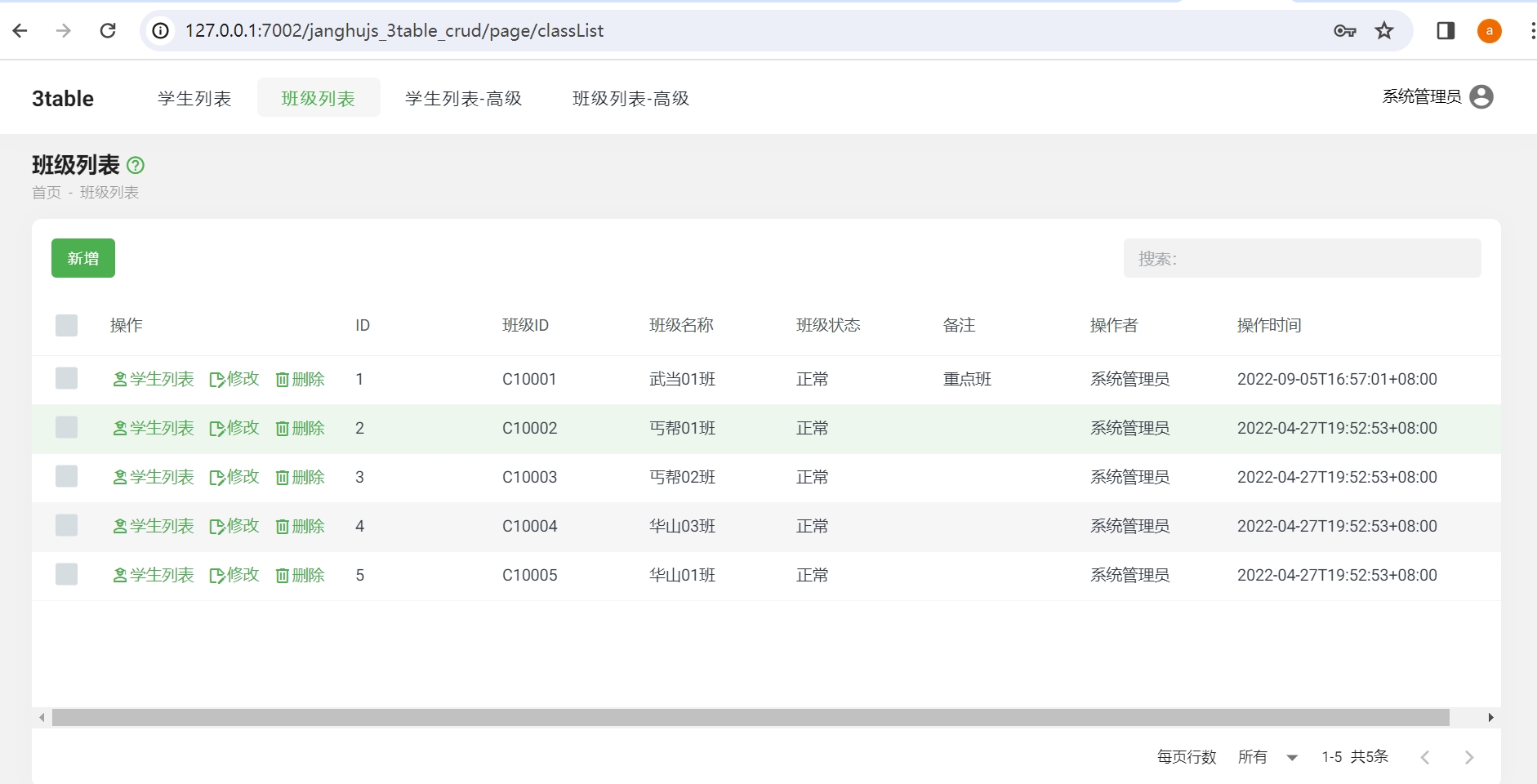
Task: Click the user avatar icon next to 系统管理员
Action: [x=1481, y=97]
